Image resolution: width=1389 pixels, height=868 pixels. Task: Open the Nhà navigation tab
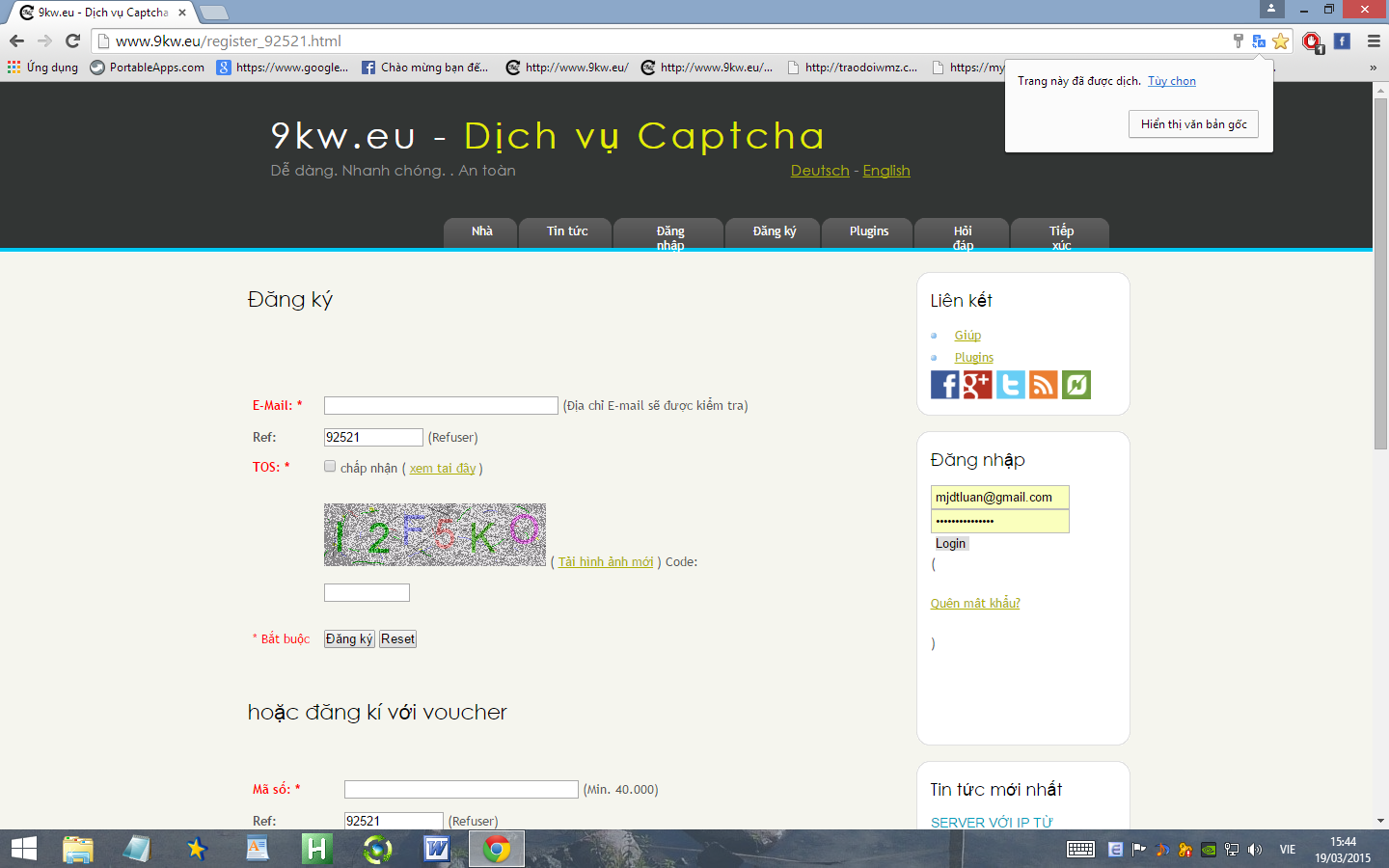pos(481,232)
